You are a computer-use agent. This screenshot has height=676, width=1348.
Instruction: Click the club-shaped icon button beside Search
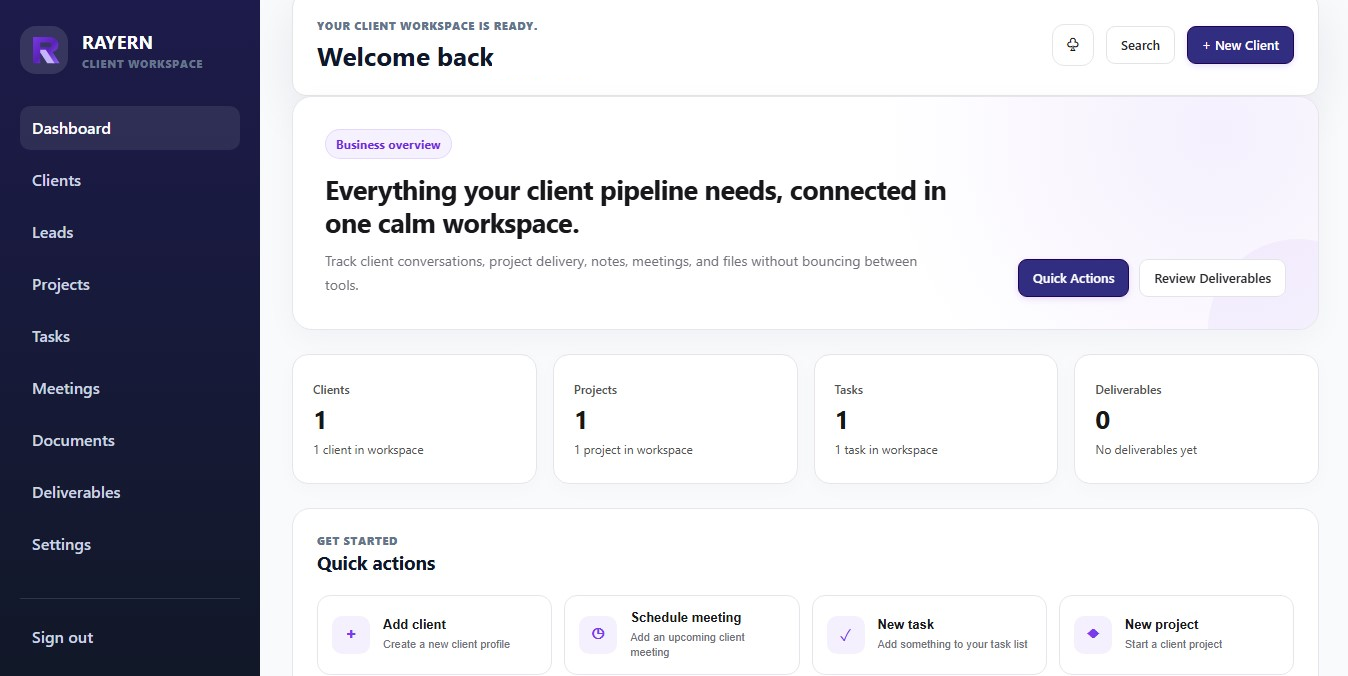point(1073,45)
